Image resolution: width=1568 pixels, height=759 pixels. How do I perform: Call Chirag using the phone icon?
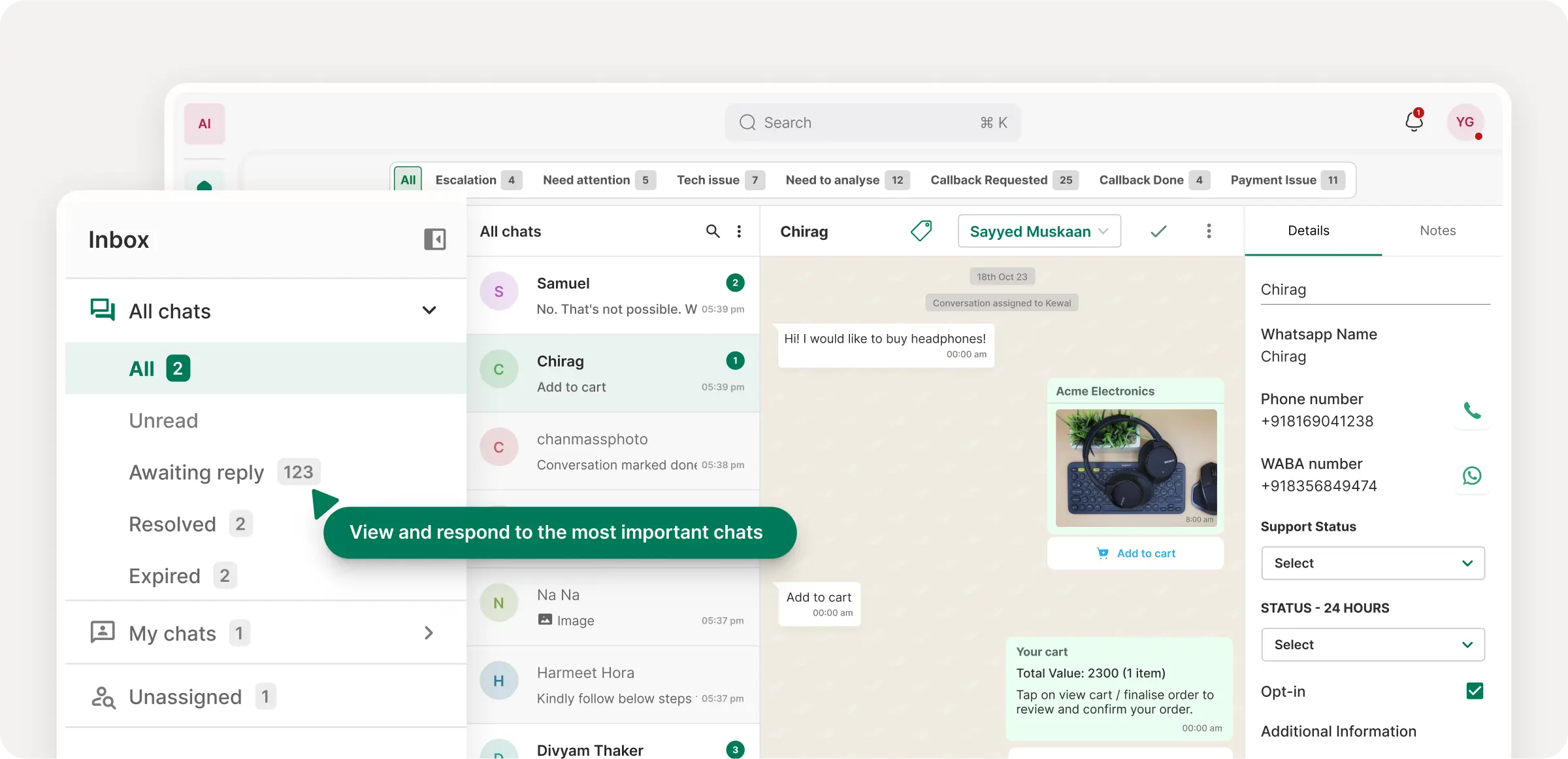tap(1473, 411)
